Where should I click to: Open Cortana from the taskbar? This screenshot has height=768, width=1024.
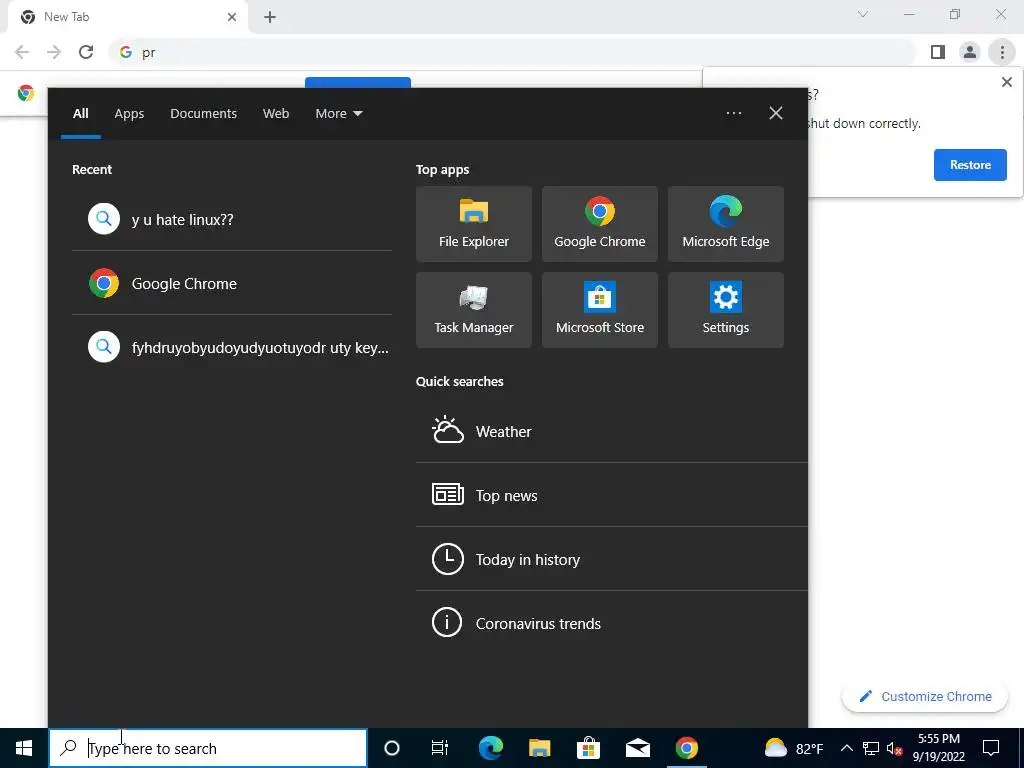[x=391, y=748]
